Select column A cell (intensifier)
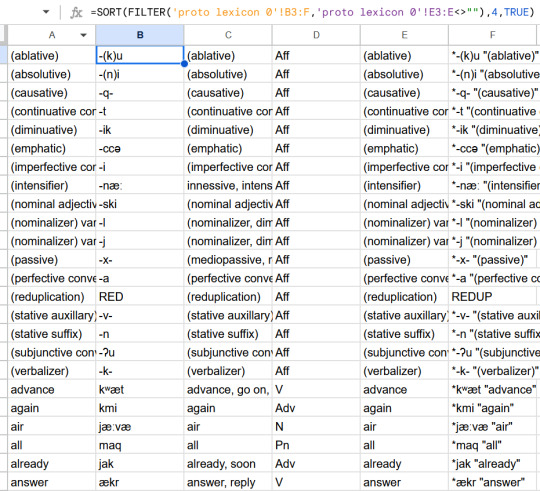 52,186
